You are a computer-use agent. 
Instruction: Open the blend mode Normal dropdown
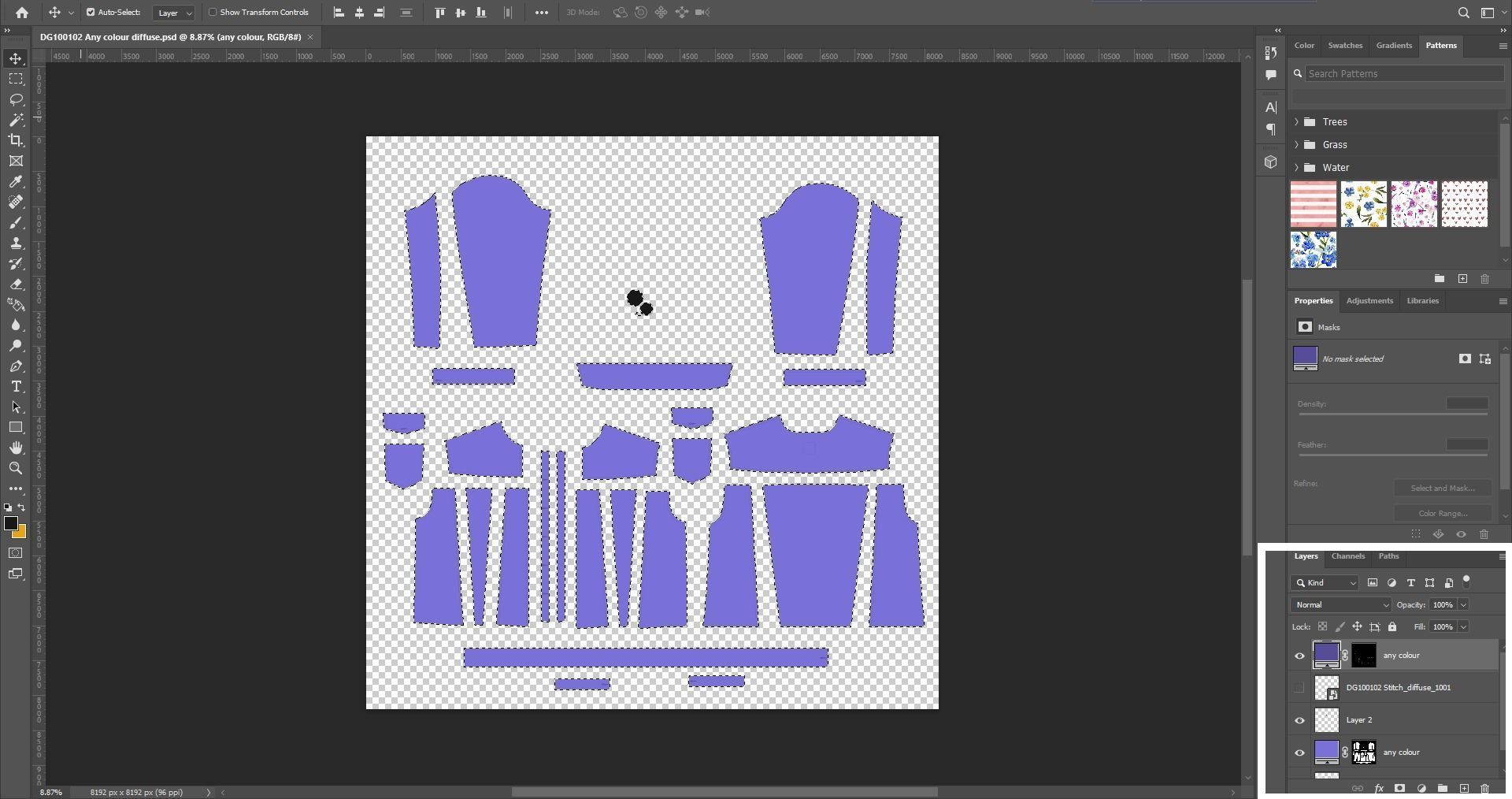tap(1341, 605)
